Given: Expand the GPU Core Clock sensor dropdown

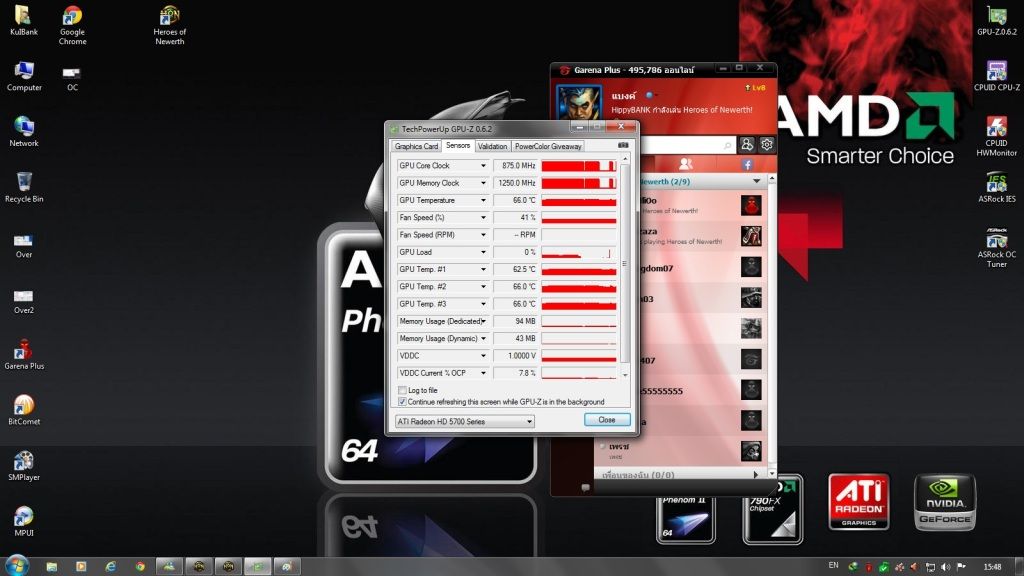Looking at the screenshot, I should (483, 166).
